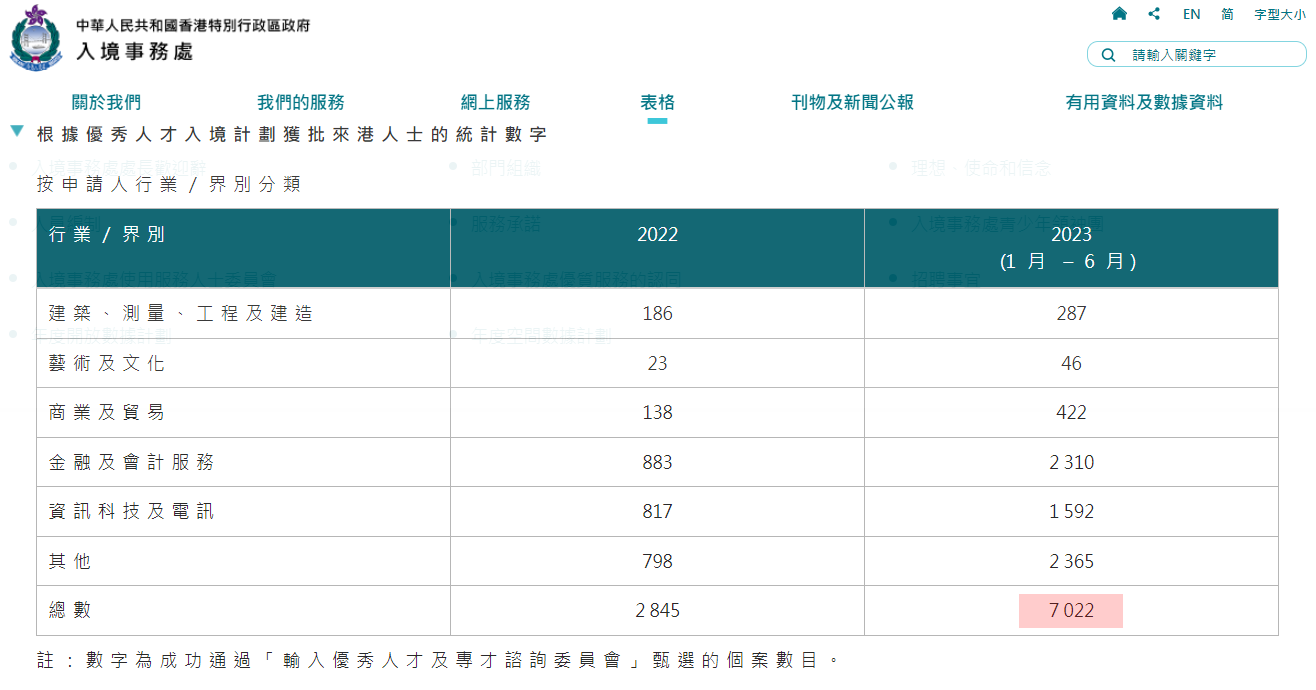Image resolution: width=1316 pixels, height=690 pixels.
Task: Click the value 287 in the table
Action: (x=1071, y=313)
